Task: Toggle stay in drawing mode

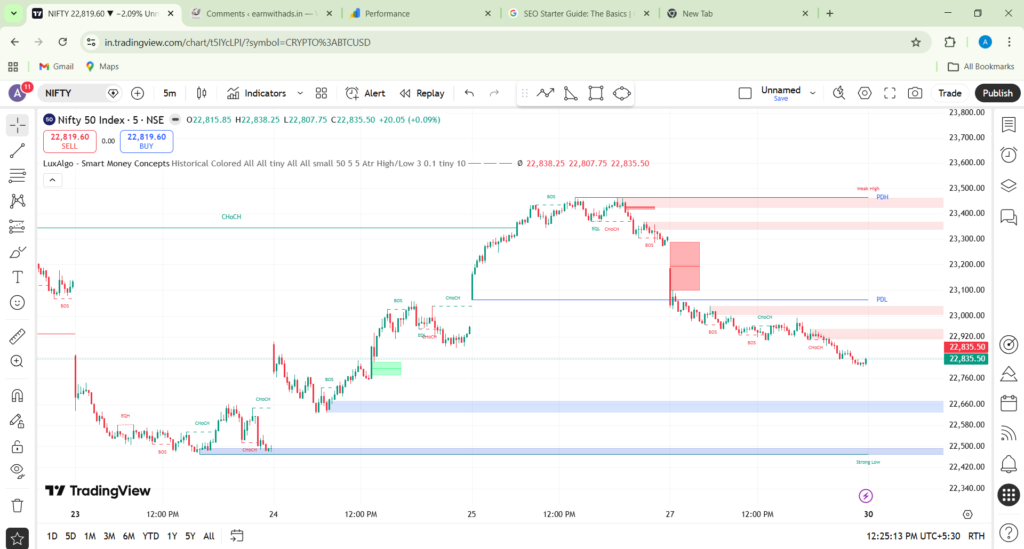Action: (18, 421)
